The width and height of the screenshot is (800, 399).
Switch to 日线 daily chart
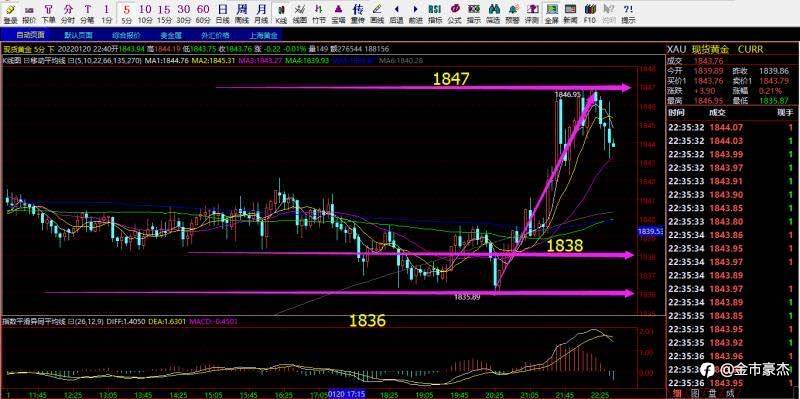[x=222, y=13]
